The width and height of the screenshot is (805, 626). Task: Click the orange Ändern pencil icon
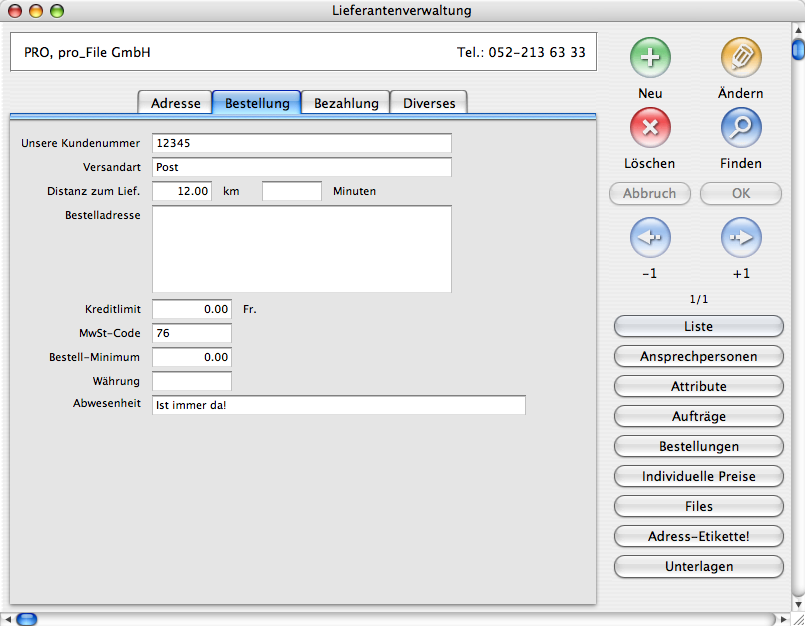pos(741,58)
